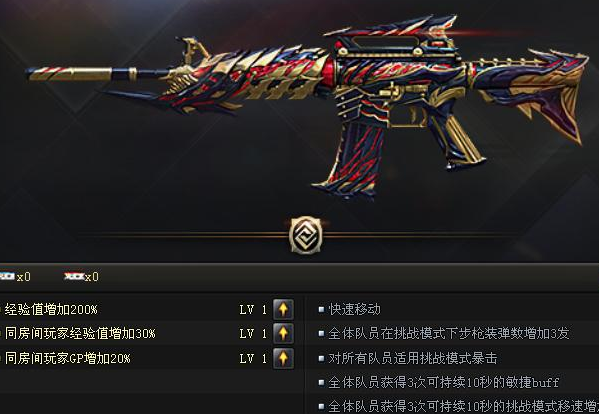
Task: Upgrade the 经验值增加200% attribute with its arrow
Action: pyautogui.click(x=283, y=309)
